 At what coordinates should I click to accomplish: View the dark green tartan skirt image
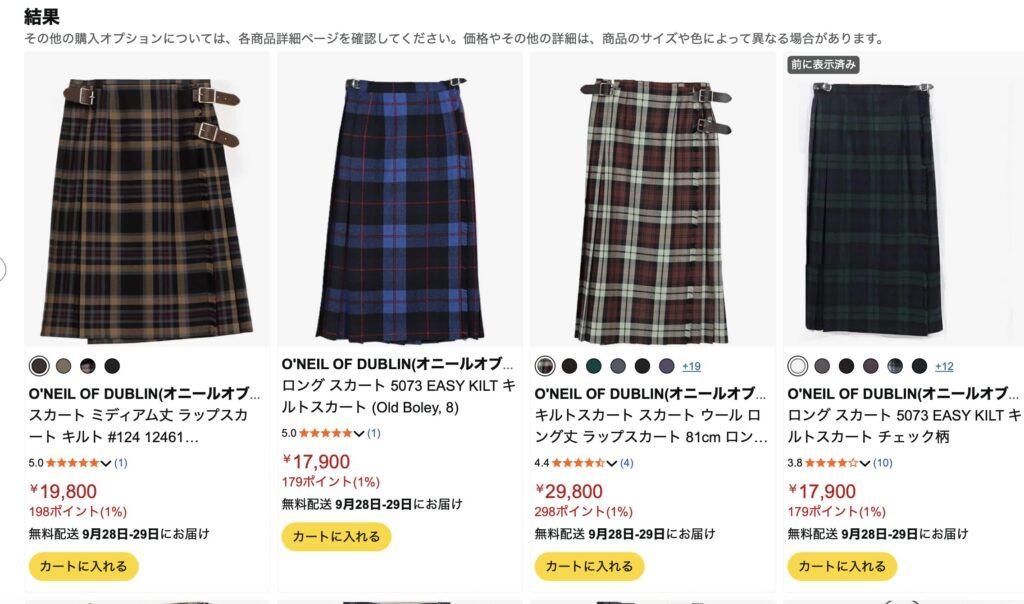(x=873, y=208)
